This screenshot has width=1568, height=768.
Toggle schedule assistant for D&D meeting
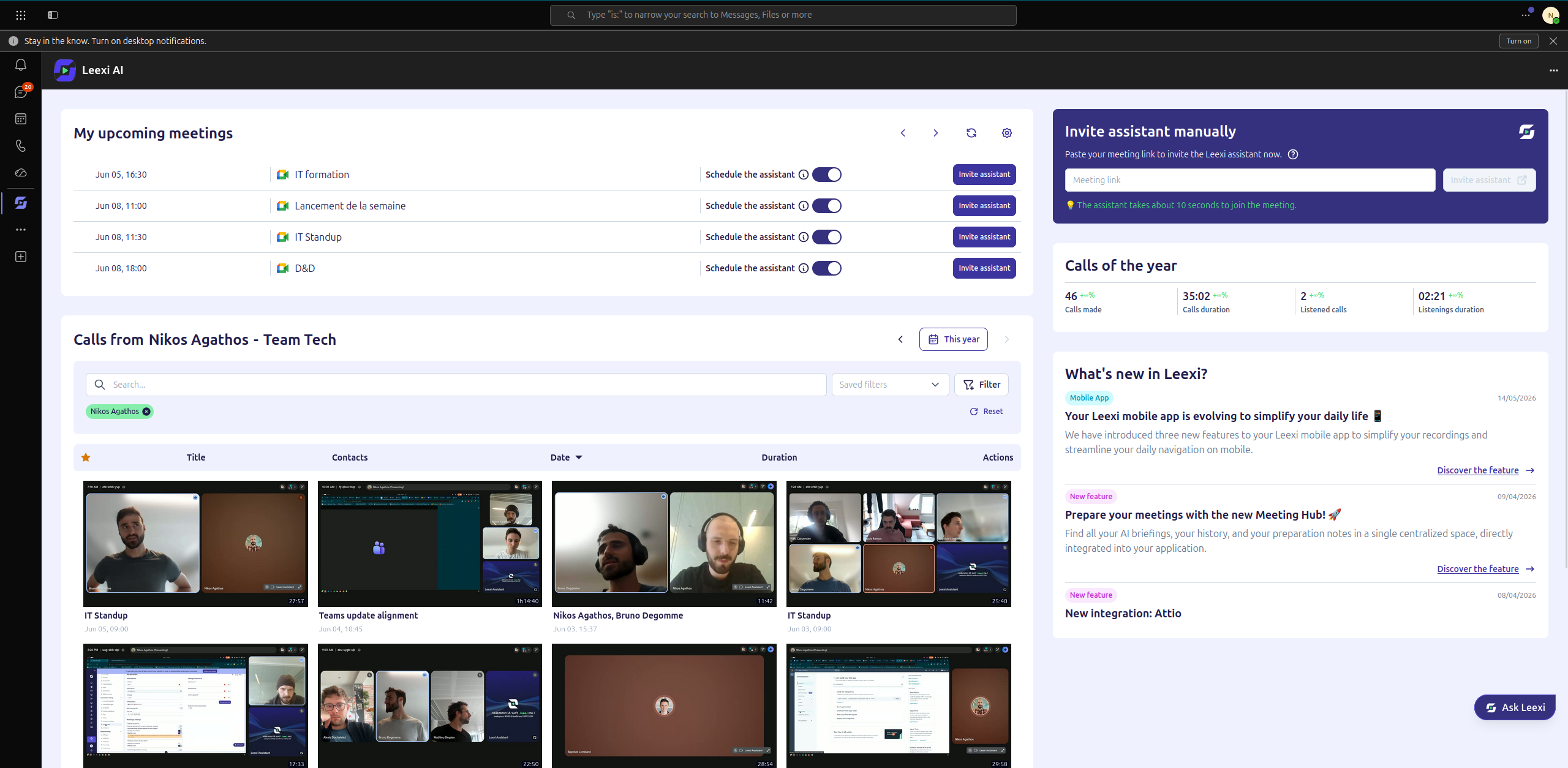pos(827,268)
